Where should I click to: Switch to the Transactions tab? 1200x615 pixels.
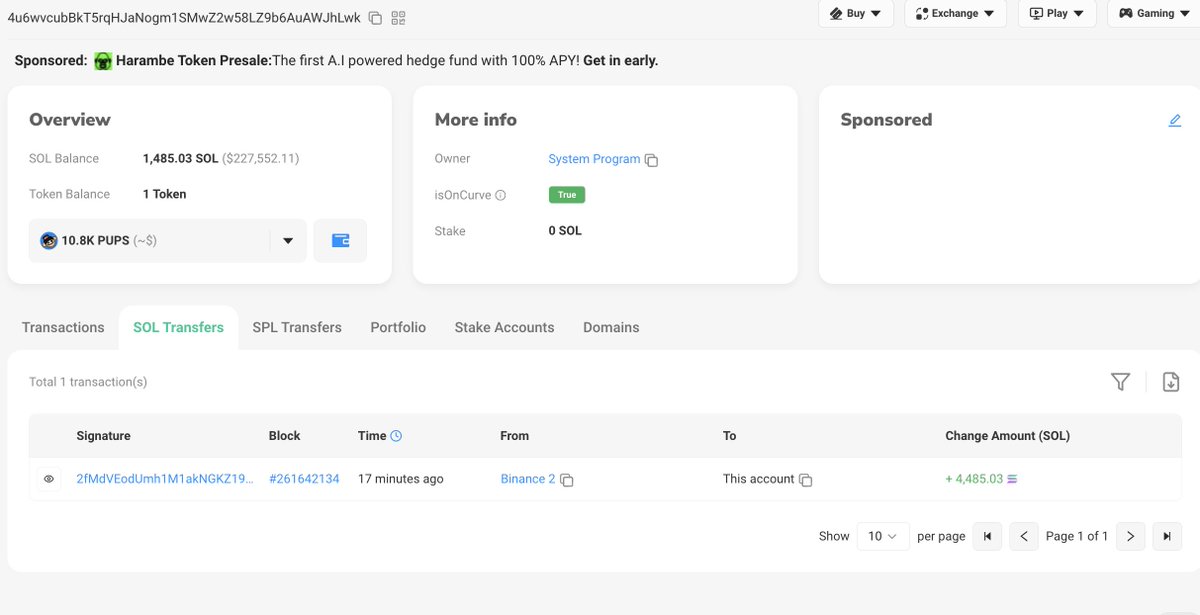tap(63, 327)
